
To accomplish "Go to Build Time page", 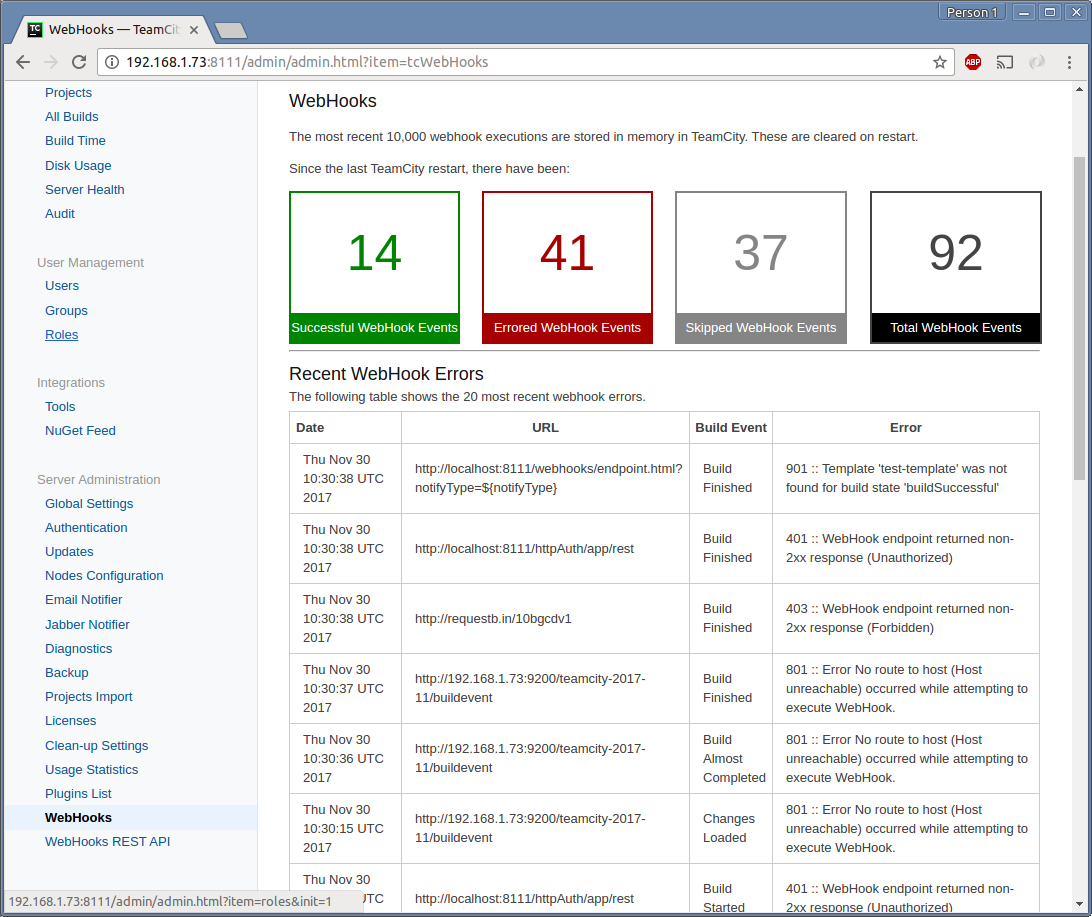I will point(75,141).
